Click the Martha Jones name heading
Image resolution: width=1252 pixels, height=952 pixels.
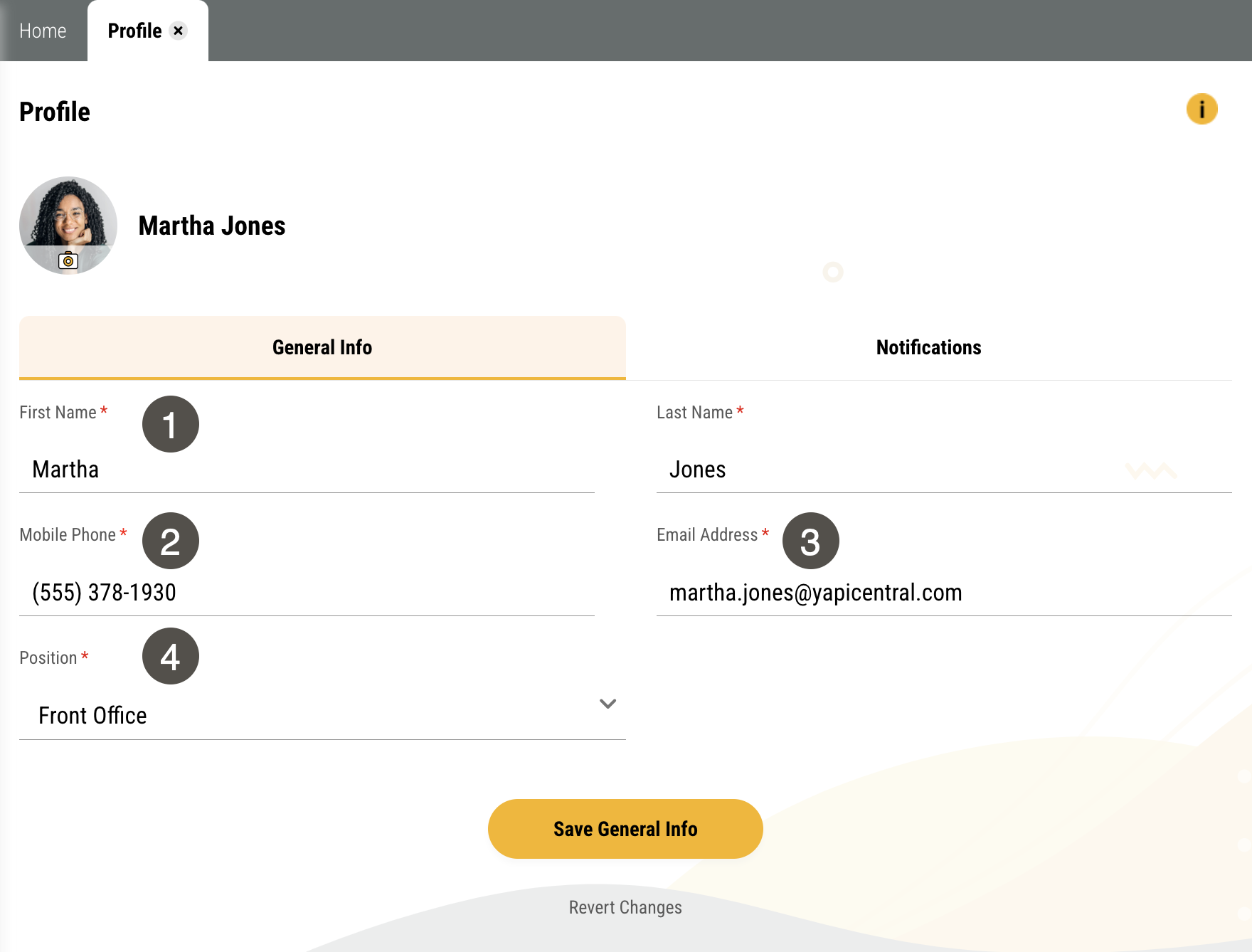tap(212, 226)
